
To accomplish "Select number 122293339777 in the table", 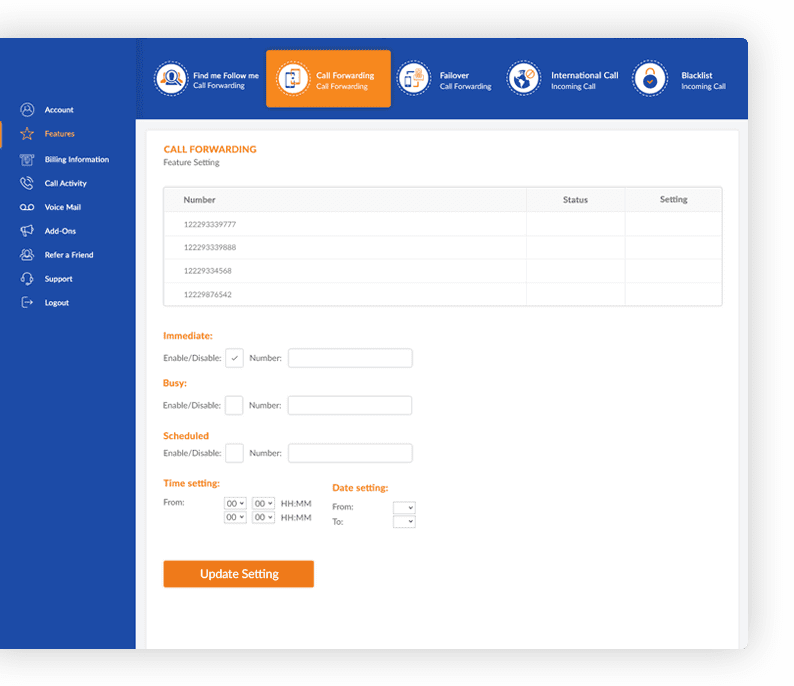I will point(210,224).
